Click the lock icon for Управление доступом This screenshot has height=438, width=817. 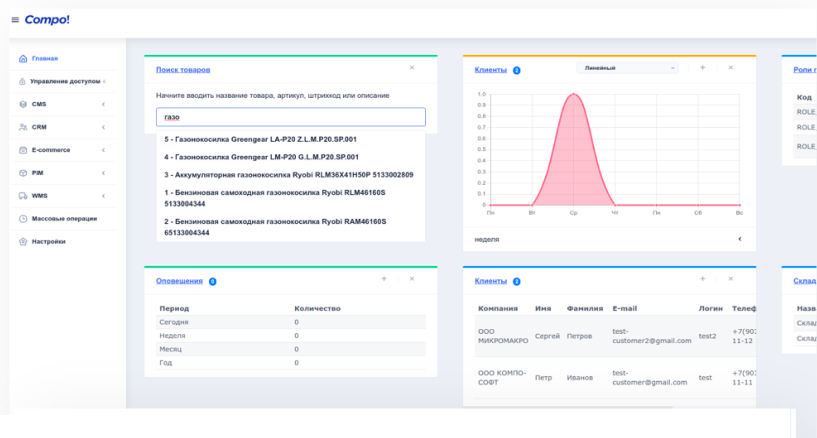tap(22, 81)
